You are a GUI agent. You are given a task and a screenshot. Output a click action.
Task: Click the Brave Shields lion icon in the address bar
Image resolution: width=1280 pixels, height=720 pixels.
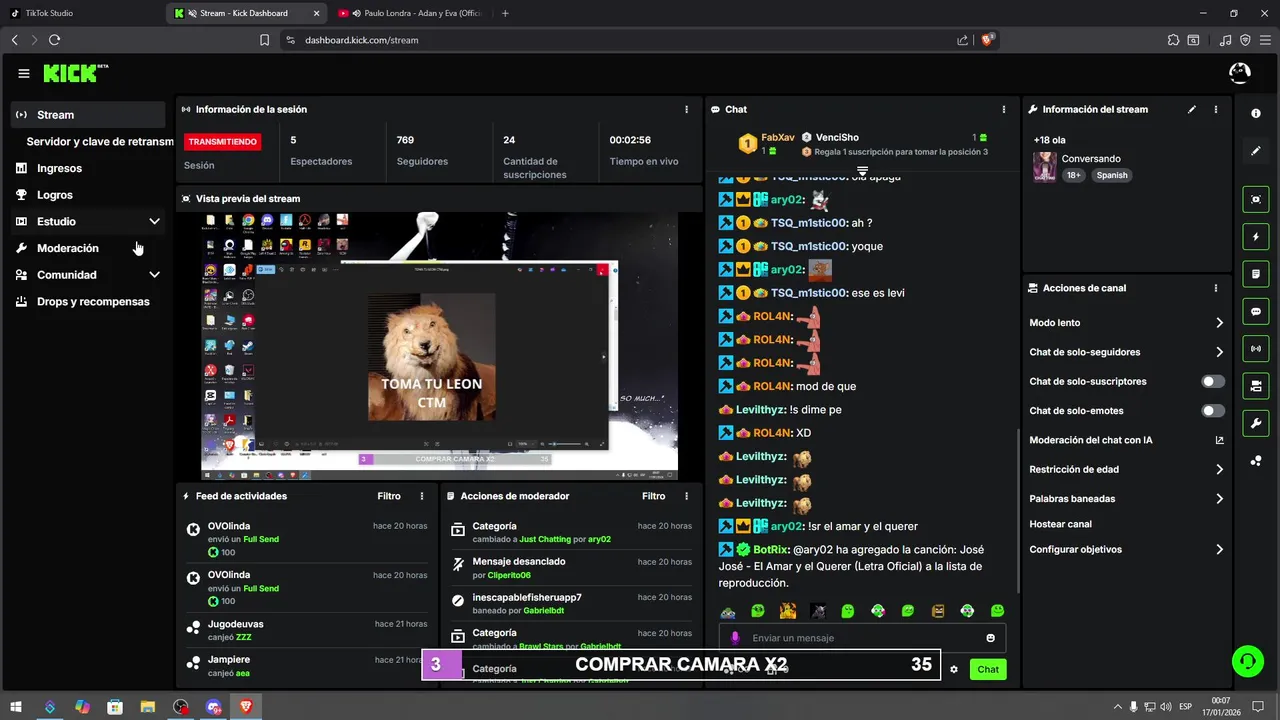[987, 40]
